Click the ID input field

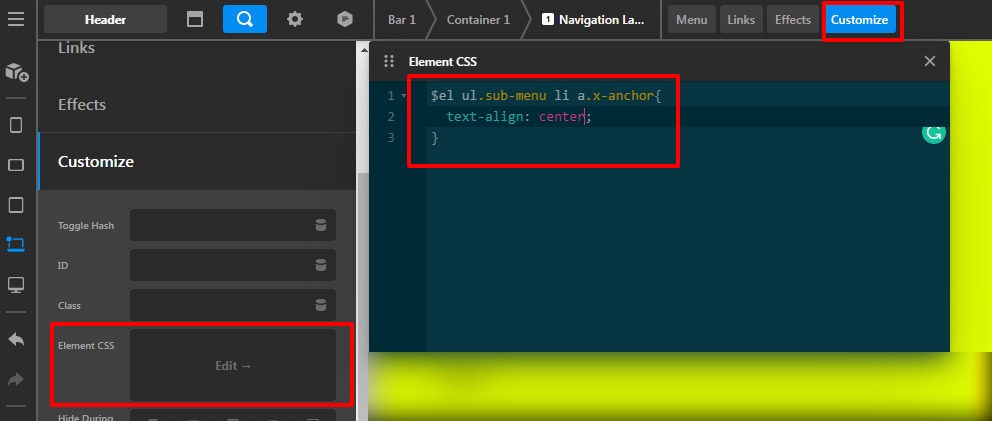pos(233,265)
